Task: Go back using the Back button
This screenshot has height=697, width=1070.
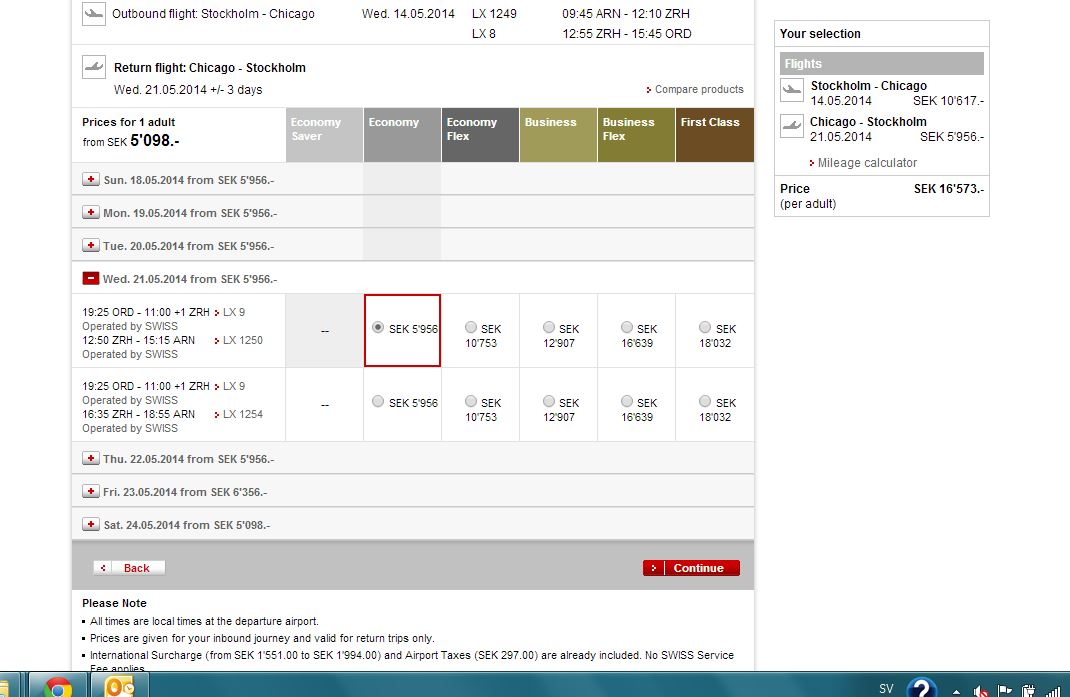Action: pyautogui.click(x=129, y=568)
